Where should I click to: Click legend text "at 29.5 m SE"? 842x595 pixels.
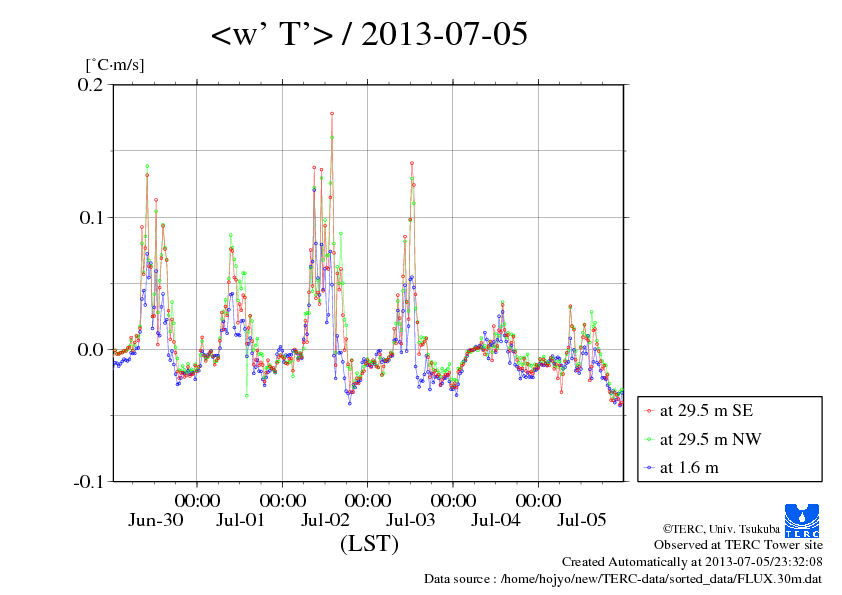coord(707,411)
